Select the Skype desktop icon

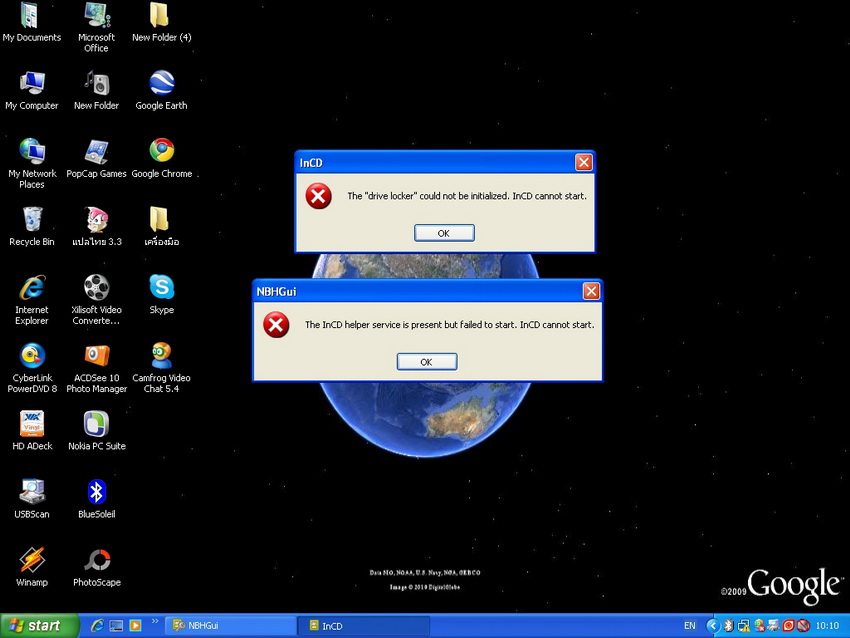[x=162, y=295]
